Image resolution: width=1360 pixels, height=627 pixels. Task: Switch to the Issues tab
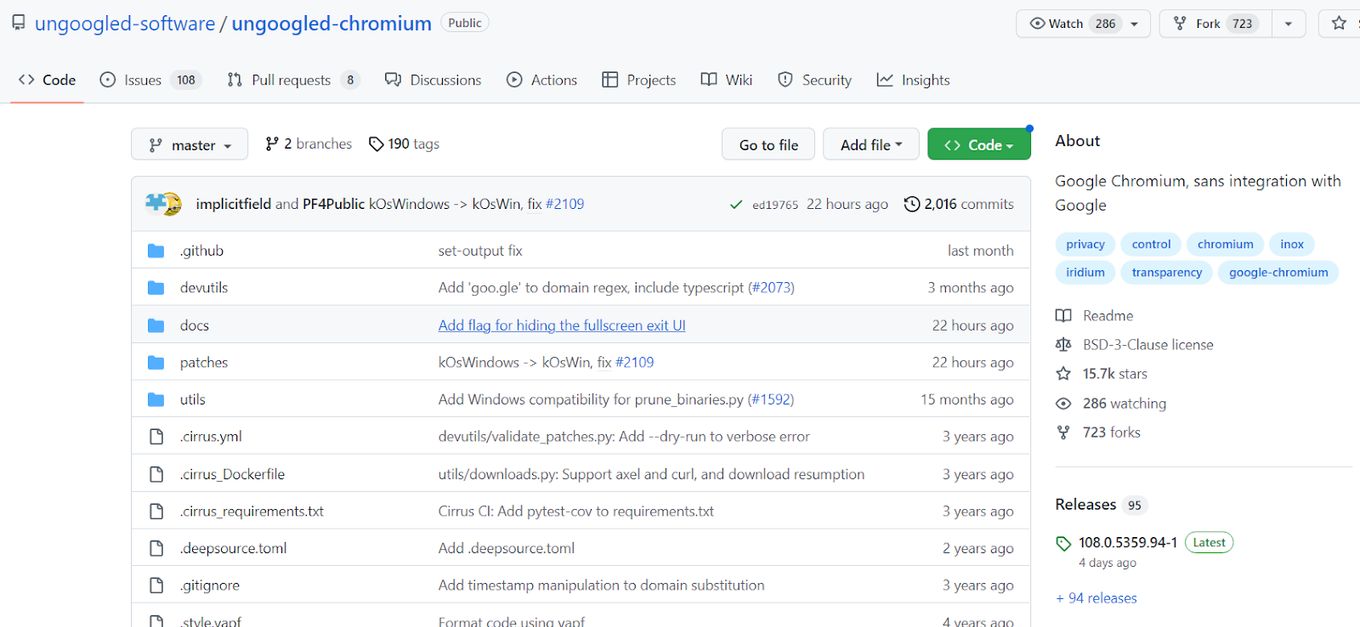coord(151,80)
